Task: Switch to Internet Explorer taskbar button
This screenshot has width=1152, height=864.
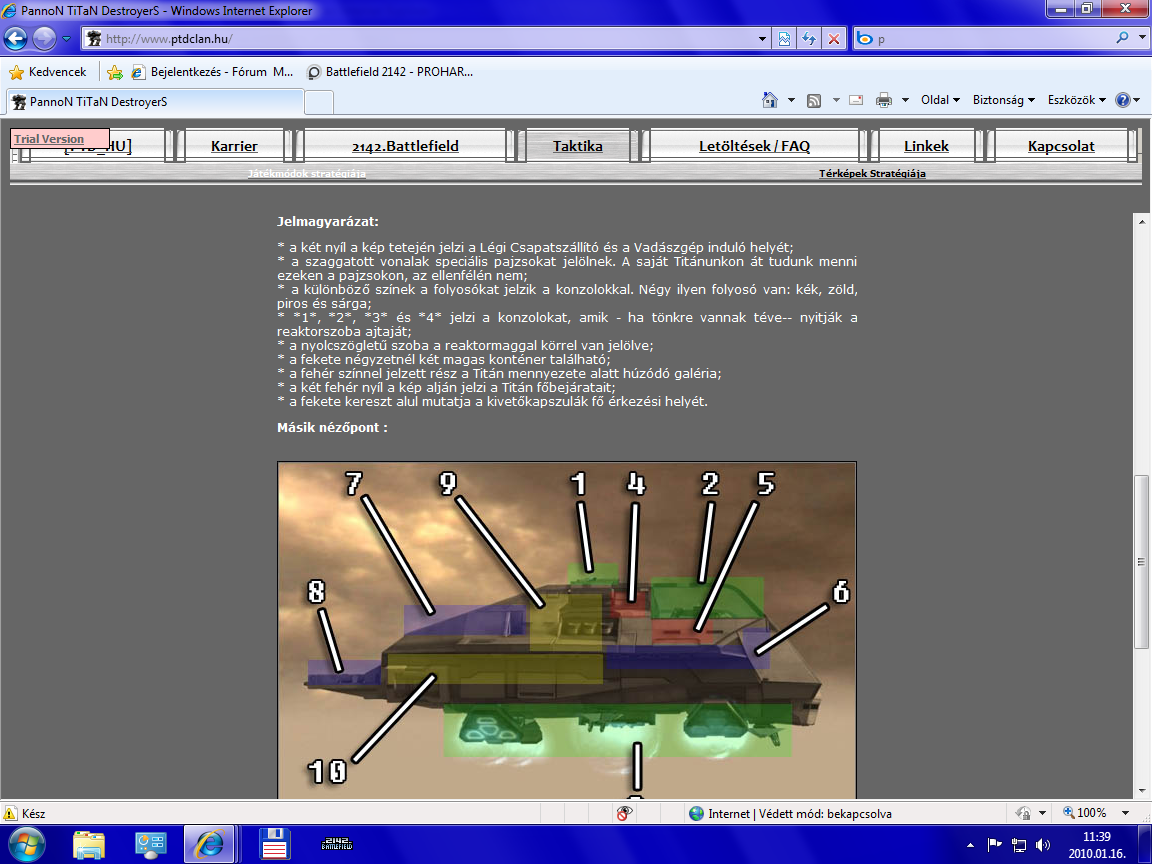Action: (x=209, y=845)
